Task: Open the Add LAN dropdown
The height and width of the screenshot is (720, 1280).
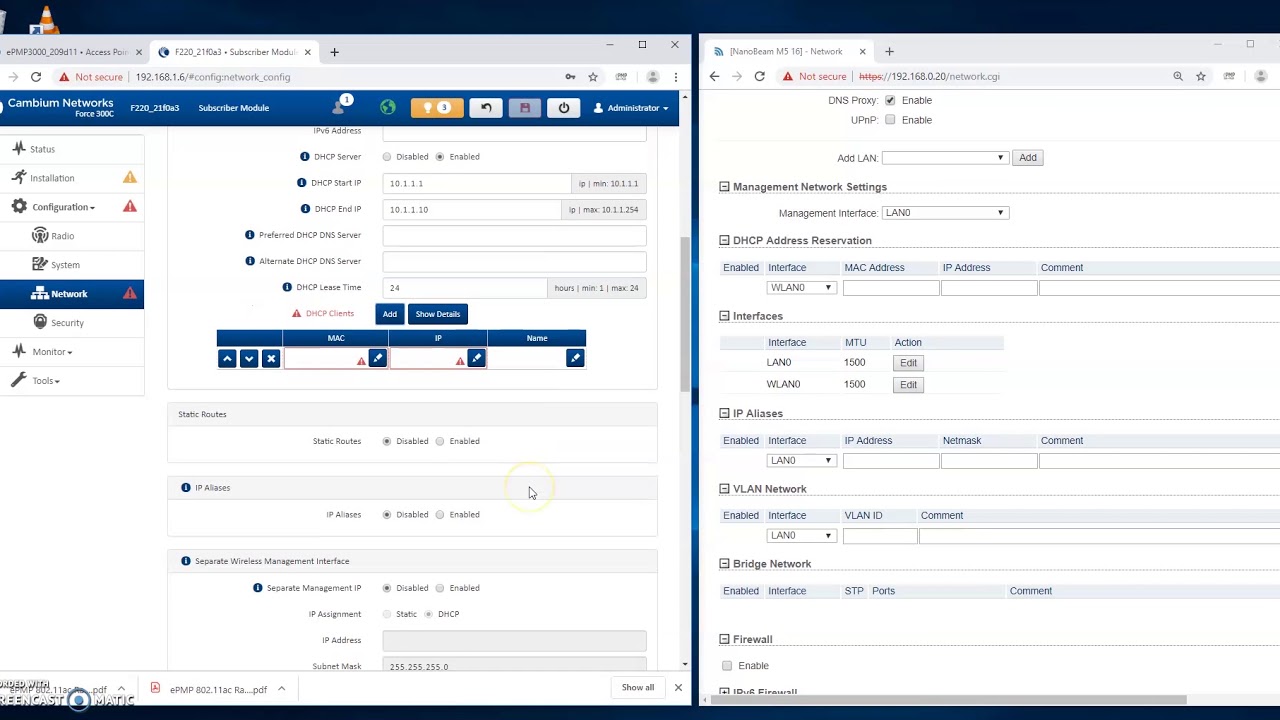Action: pyautogui.click(x=944, y=158)
